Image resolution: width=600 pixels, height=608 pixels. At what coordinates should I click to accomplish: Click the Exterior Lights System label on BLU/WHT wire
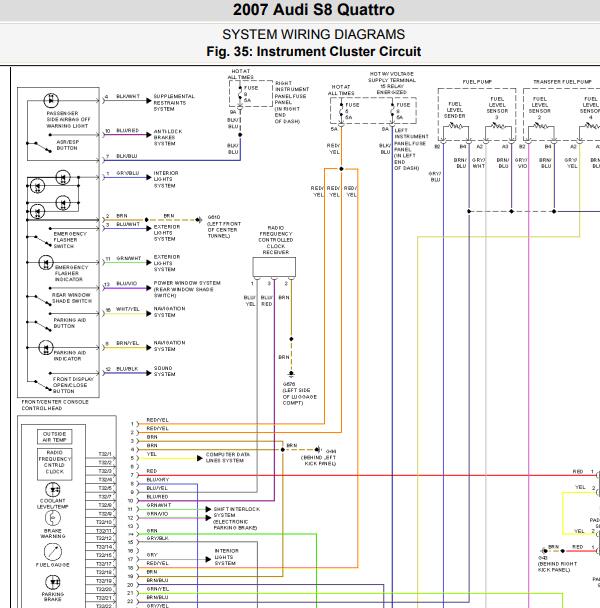tap(167, 233)
